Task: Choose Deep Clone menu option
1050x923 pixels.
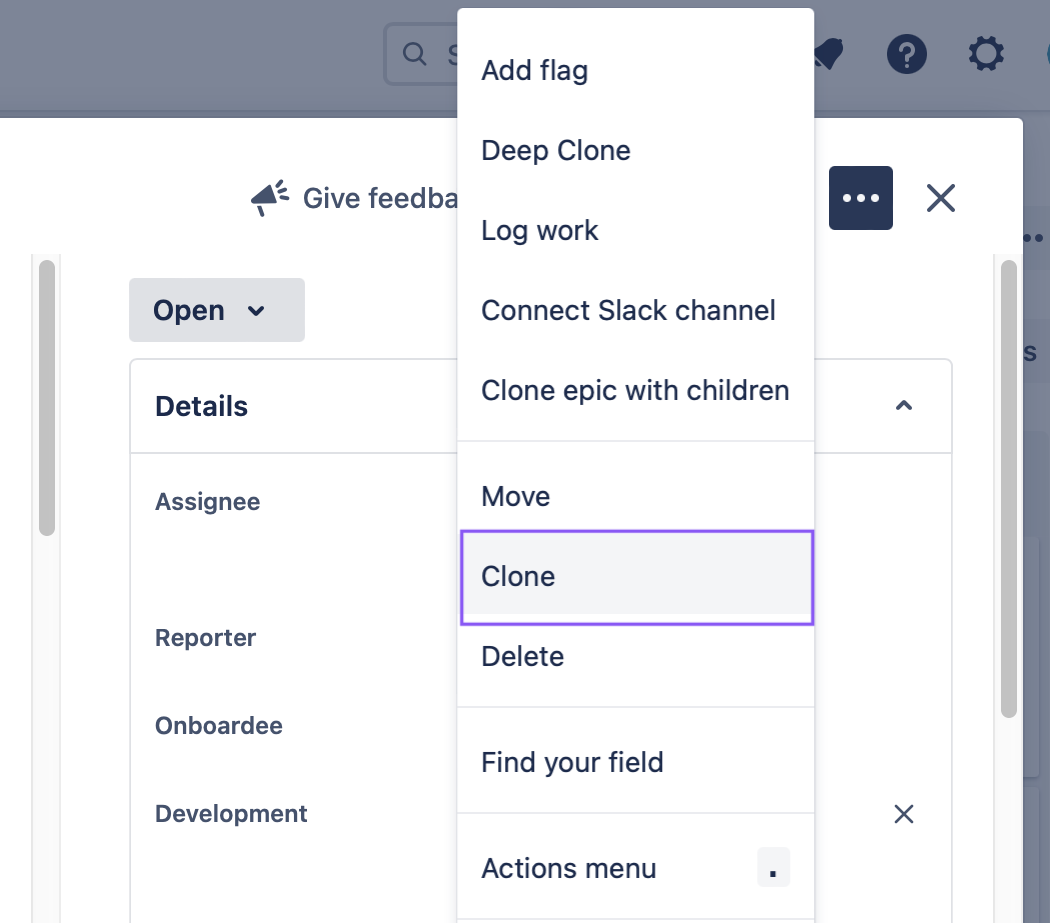Action: (x=635, y=150)
